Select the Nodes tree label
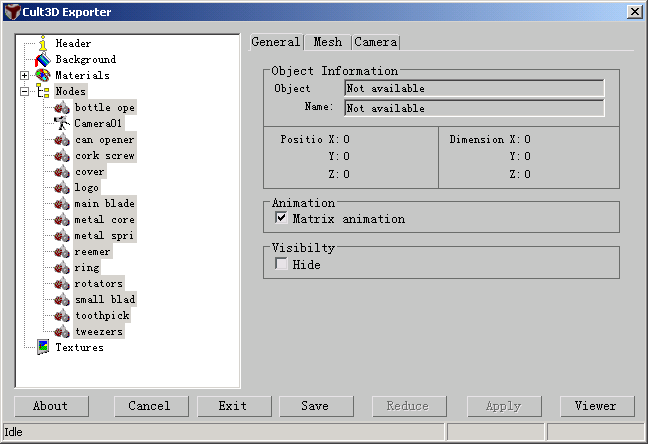The height and width of the screenshot is (444, 648). 70,91
